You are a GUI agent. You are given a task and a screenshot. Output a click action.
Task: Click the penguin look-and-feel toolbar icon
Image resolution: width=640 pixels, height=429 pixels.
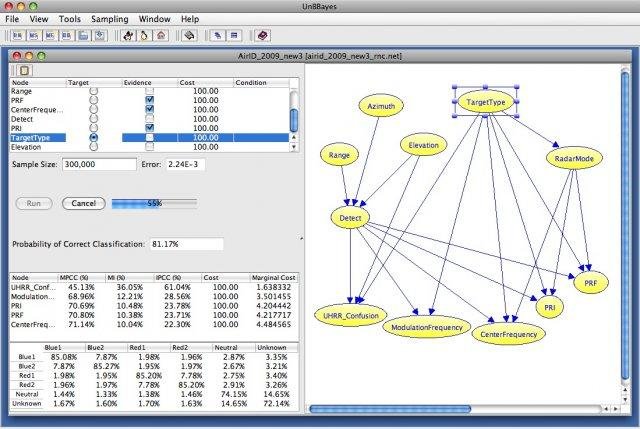pos(144,36)
